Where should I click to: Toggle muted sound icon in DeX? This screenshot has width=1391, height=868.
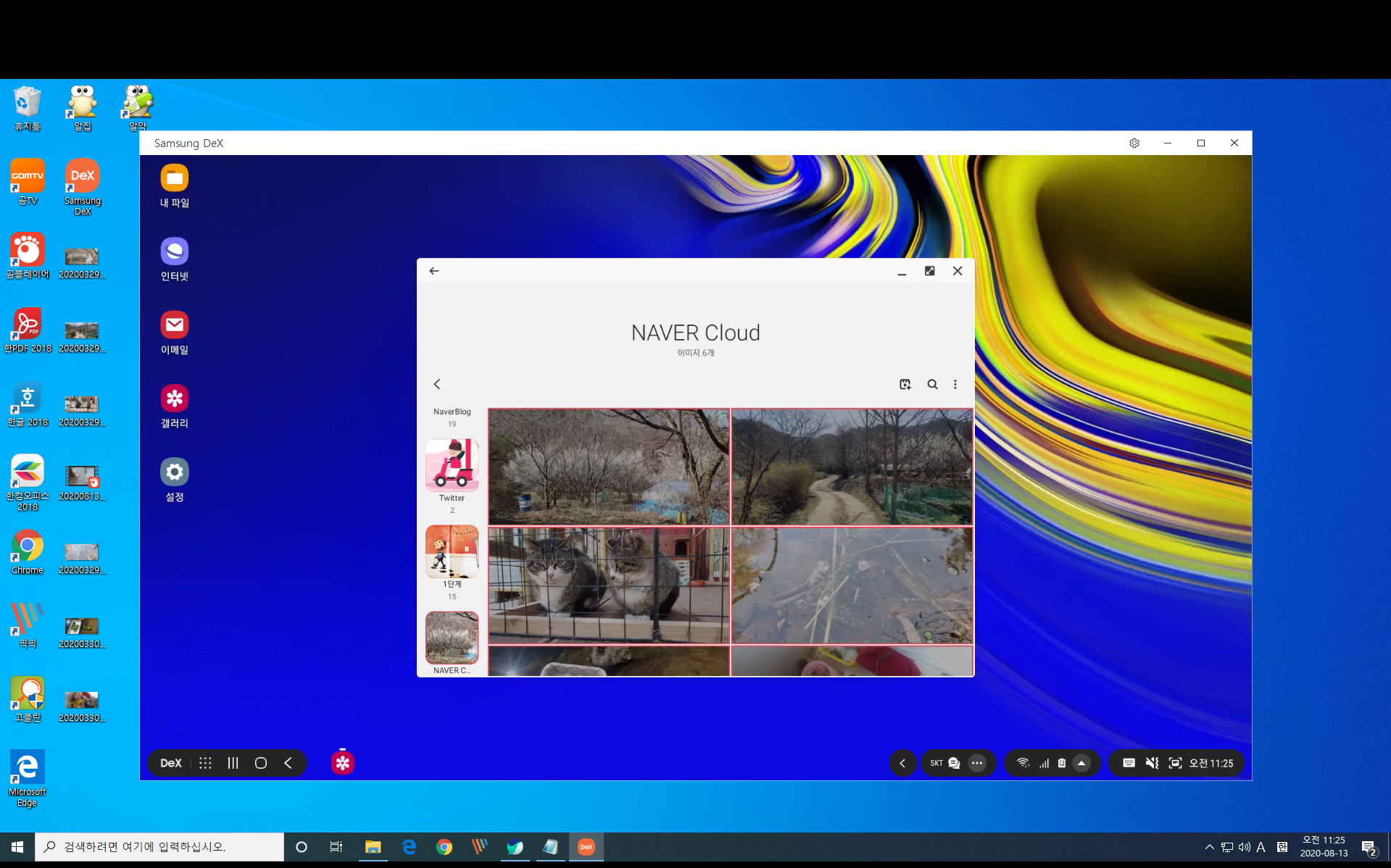point(1152,763)
